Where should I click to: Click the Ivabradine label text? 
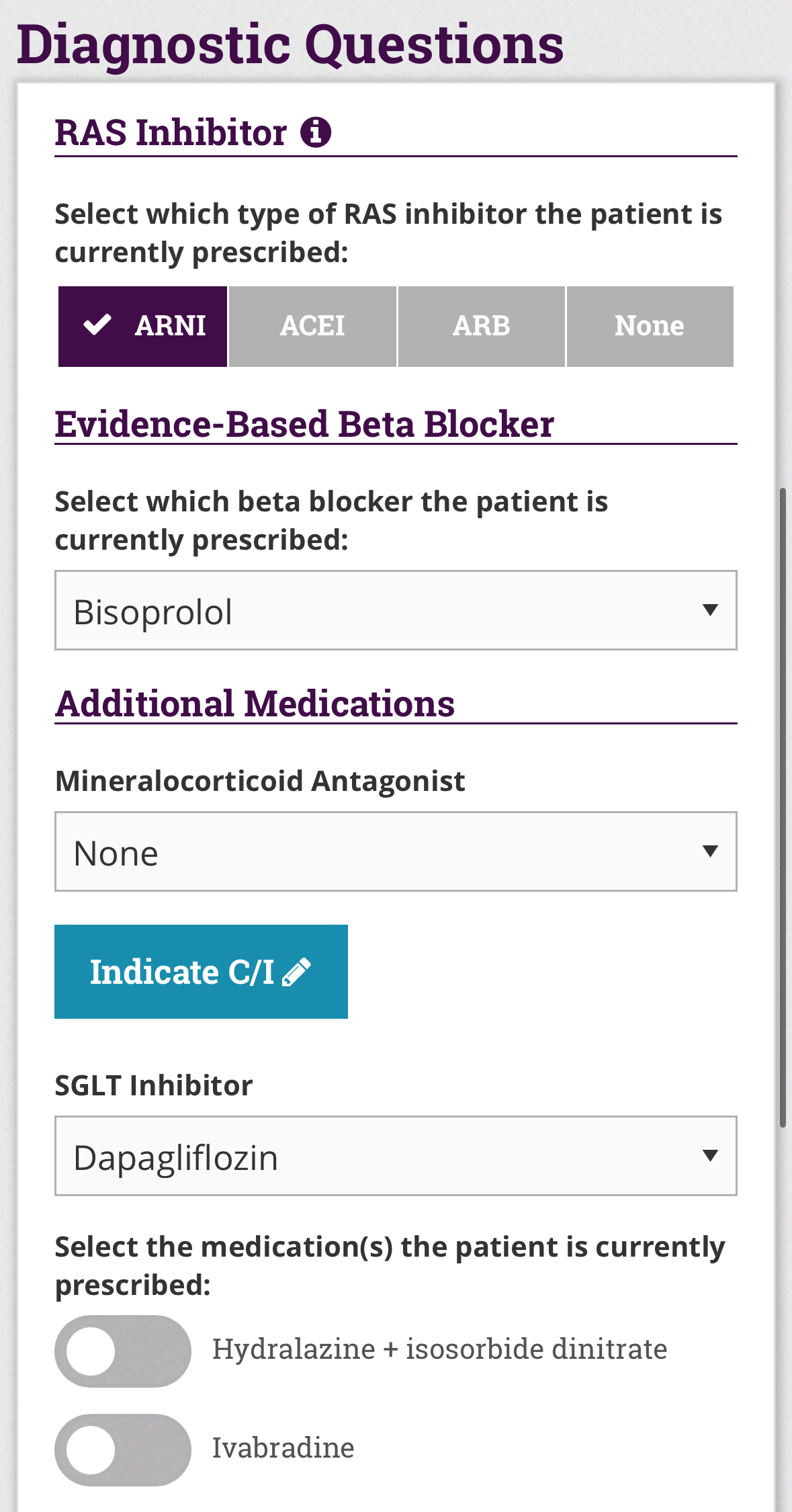tap(283, 1448)
